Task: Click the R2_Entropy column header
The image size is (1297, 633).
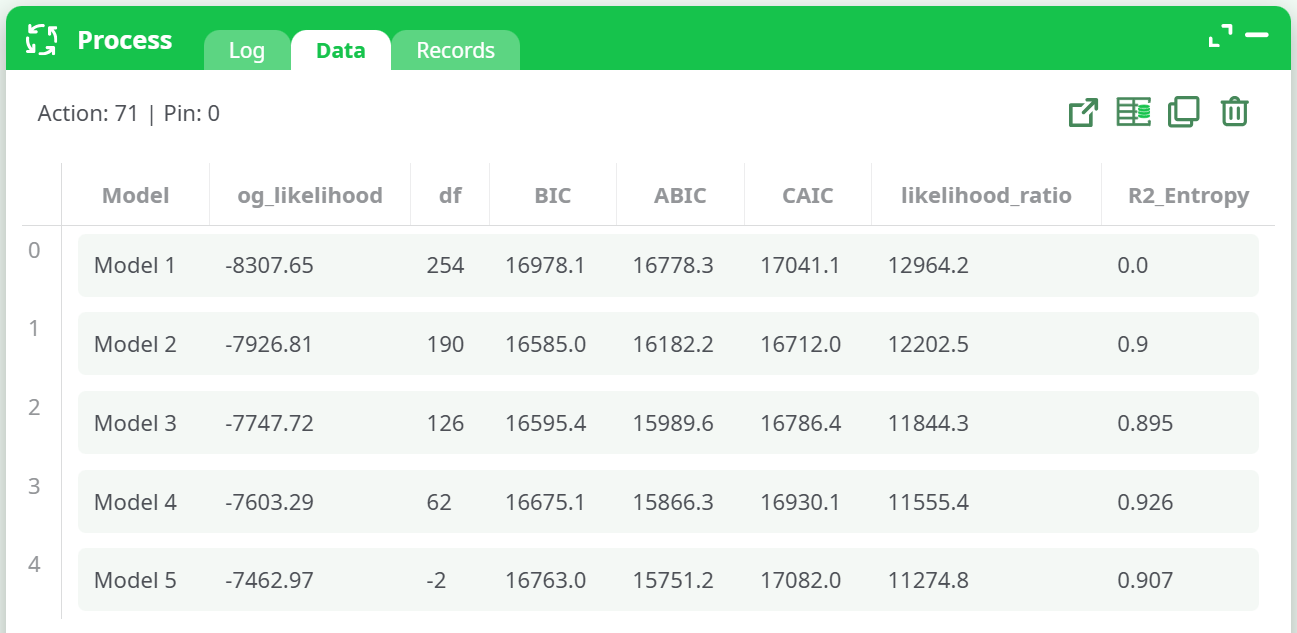Action: (1188, 196)
